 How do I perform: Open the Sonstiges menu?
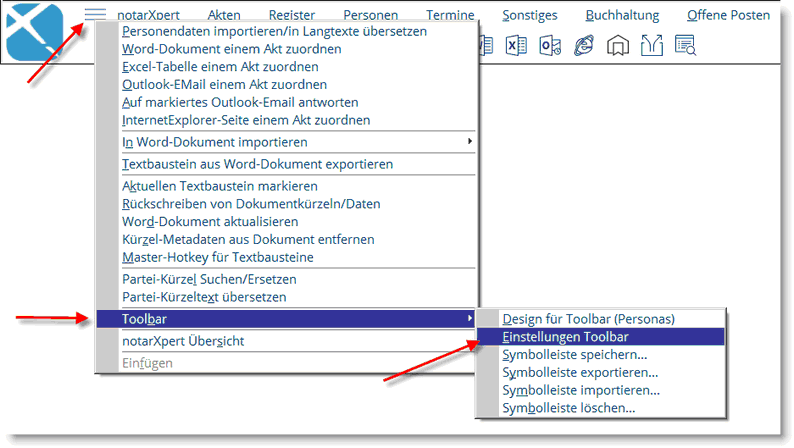pyautogui.click(x=530, y=15)
